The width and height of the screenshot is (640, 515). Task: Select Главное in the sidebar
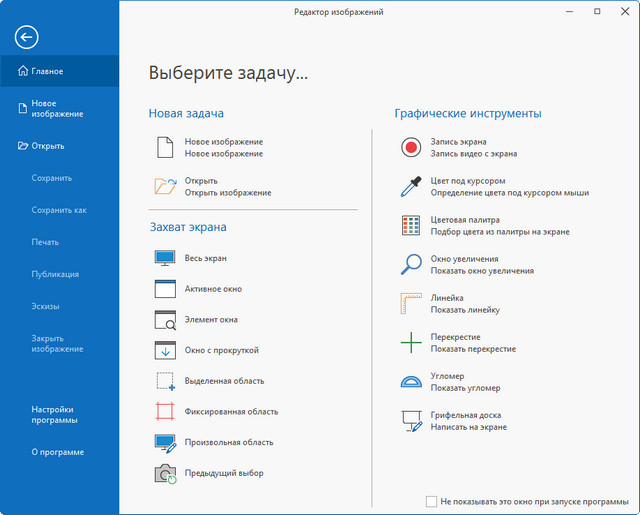tap(60, 71)
